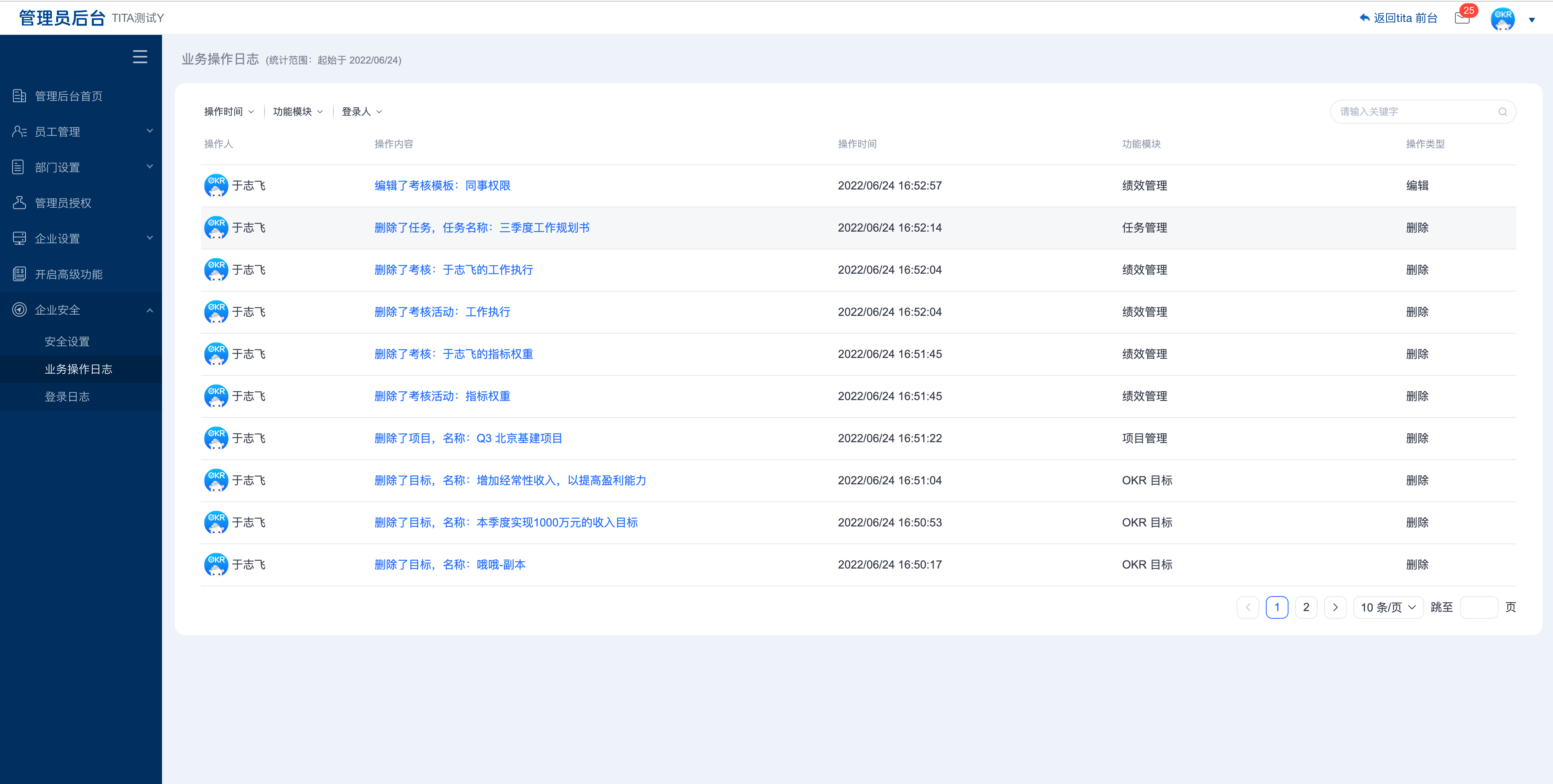The width and height of the screenshot is (1553, 784).
Task: Toggle the sidebar hamburger menu icon
Action: pos(140,57)
